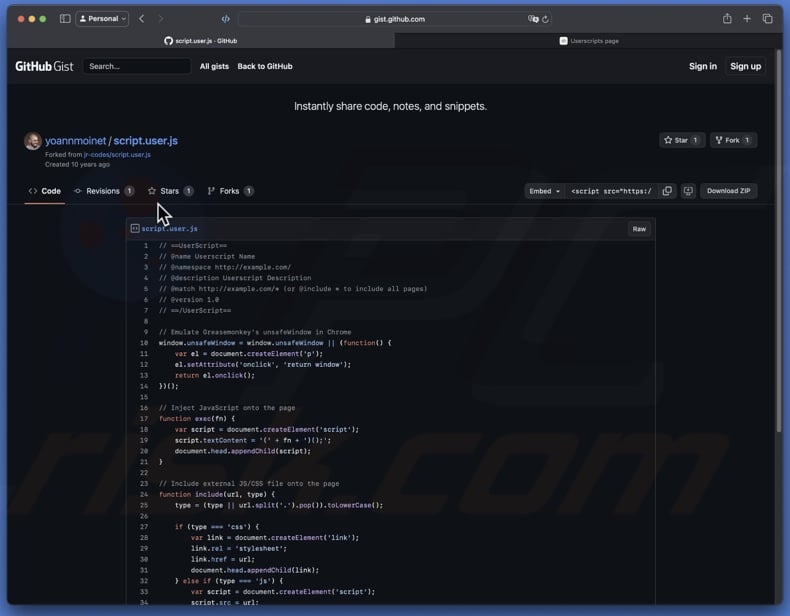Click the Download ZIP button

[x=729, y=191]
